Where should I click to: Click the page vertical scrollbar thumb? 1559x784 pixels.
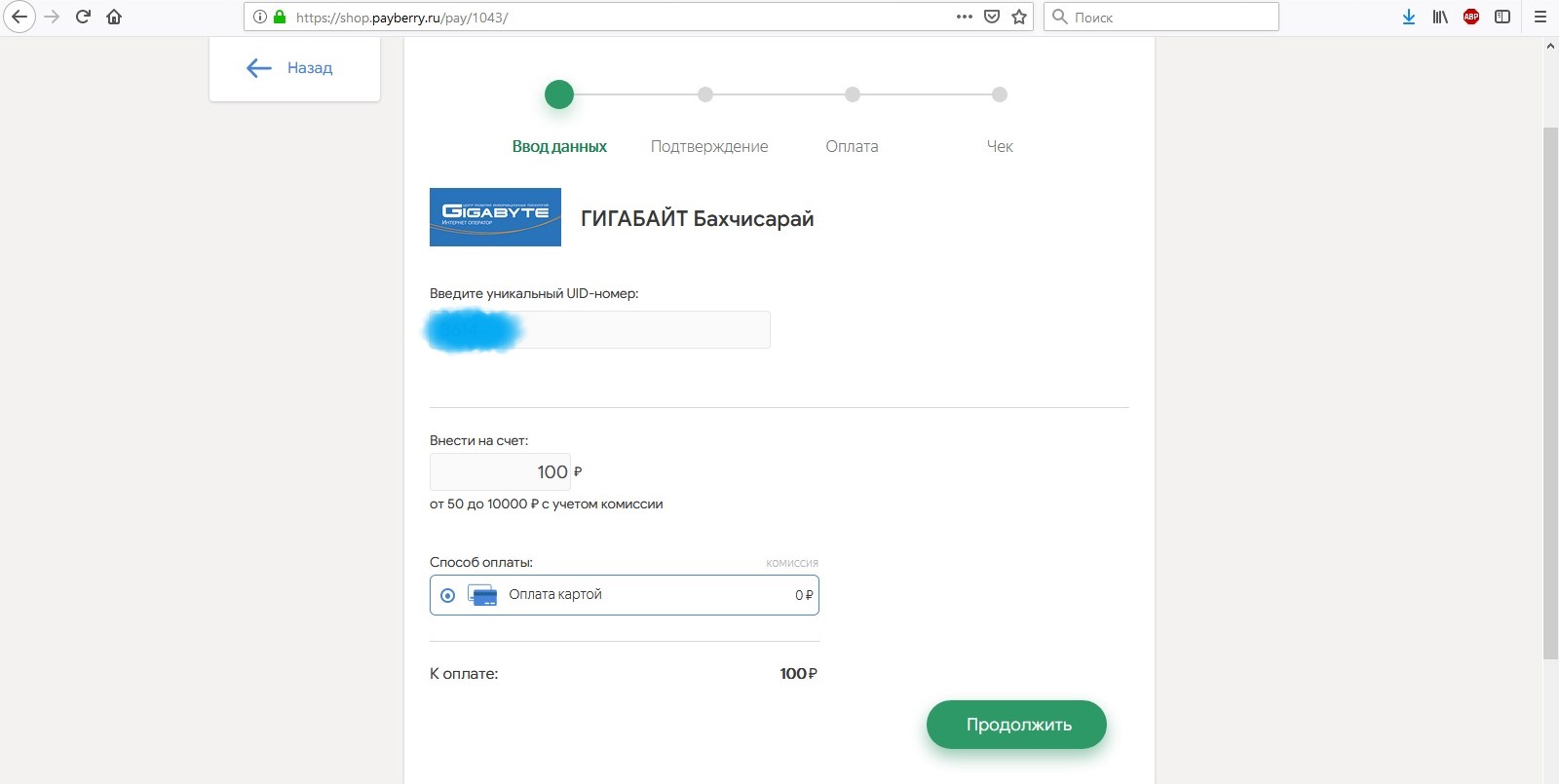pyautogui.click(x=1550, y=390)
